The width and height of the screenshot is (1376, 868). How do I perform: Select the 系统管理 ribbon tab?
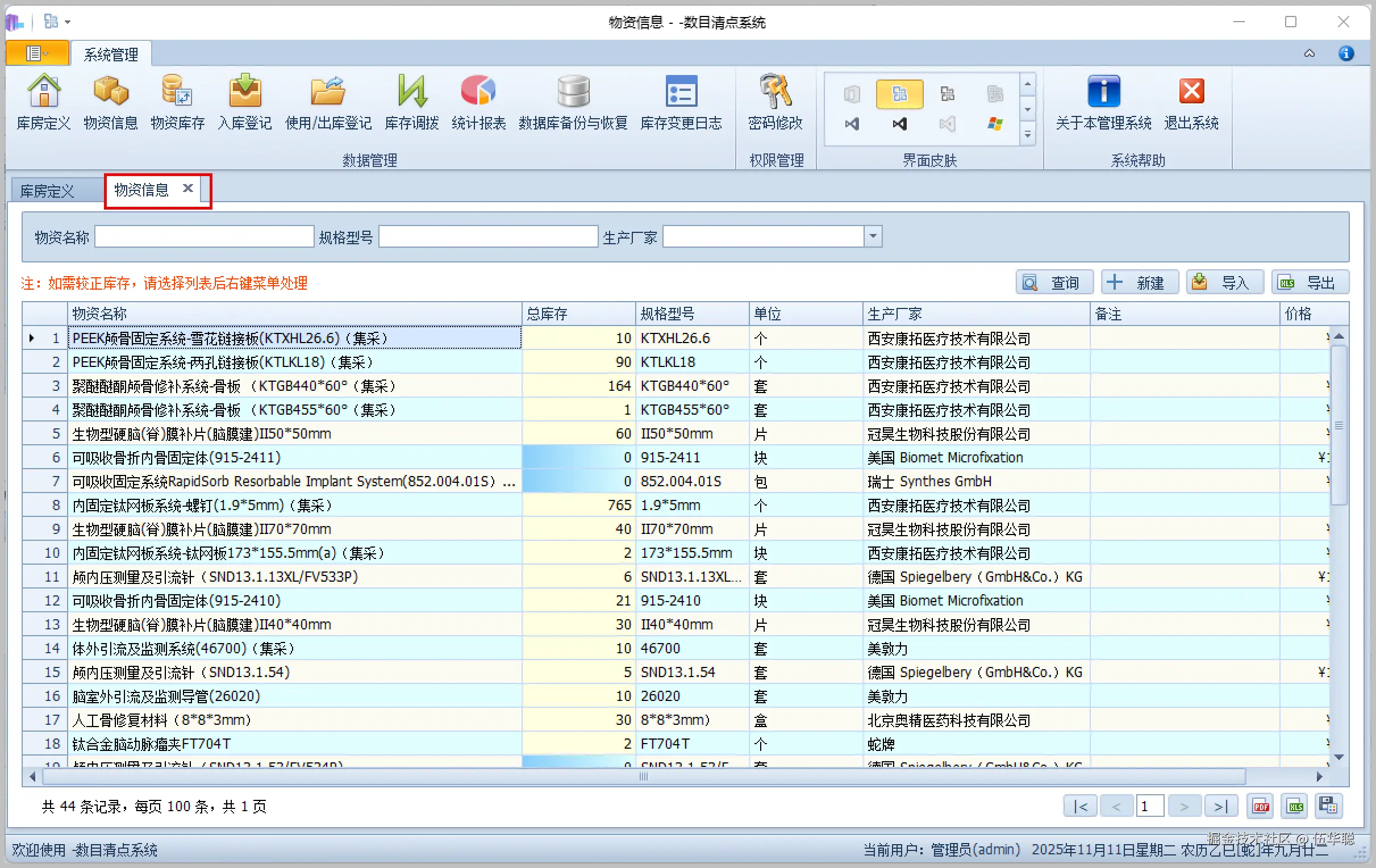click(111, 55)
